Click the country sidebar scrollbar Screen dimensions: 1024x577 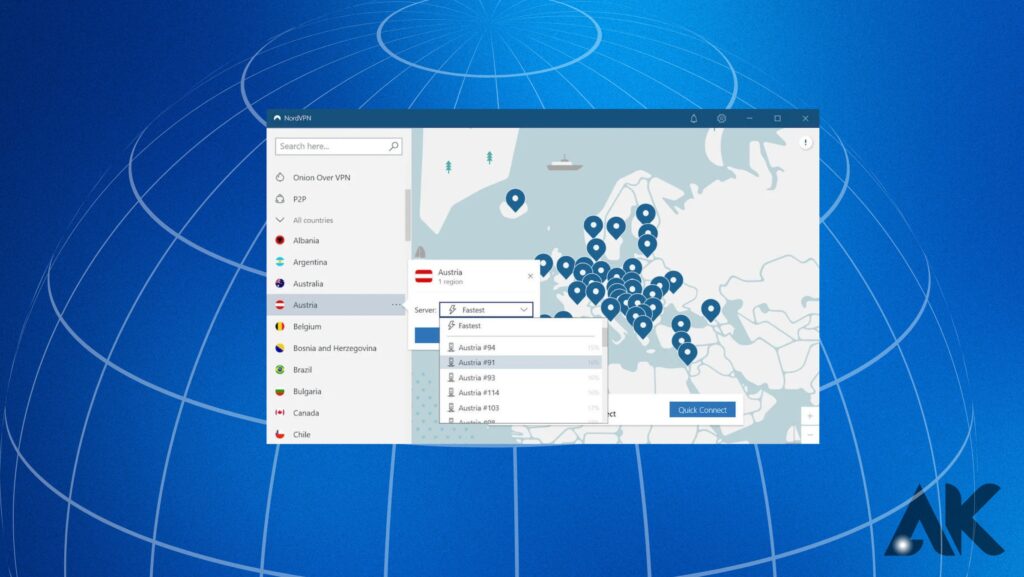click(408, 215)
